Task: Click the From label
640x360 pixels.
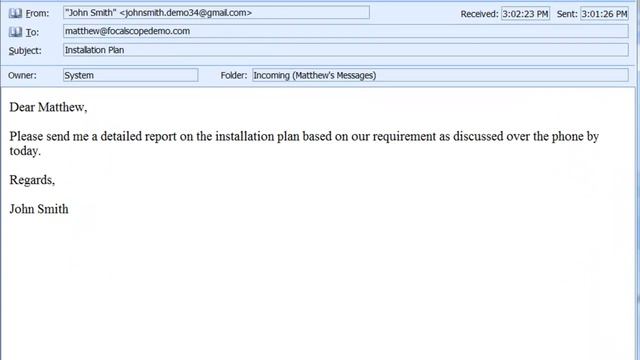Action: (x=37, y=13)
